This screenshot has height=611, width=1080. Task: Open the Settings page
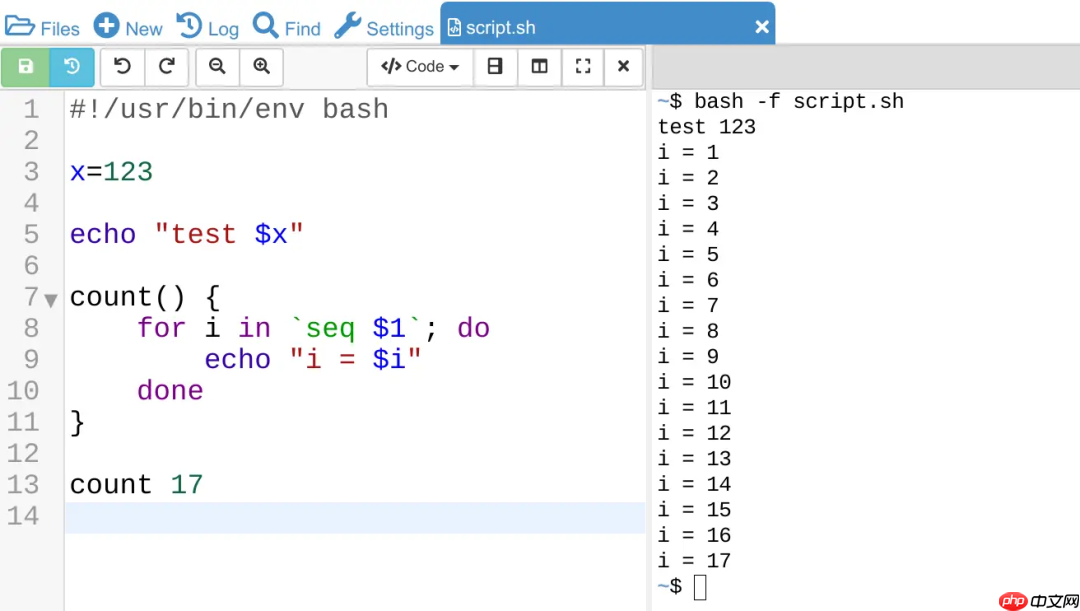coord(384,28)
